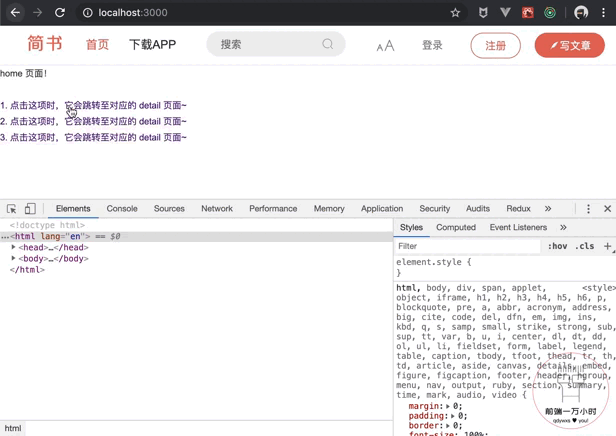Select the Styles pane tab
Image resolution: width=616 pixels, height=436 pixels.
[411, 227]
